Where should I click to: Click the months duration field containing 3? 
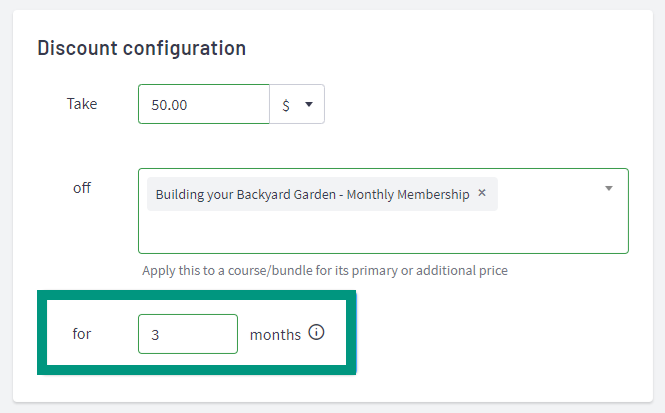click(188, 334)
